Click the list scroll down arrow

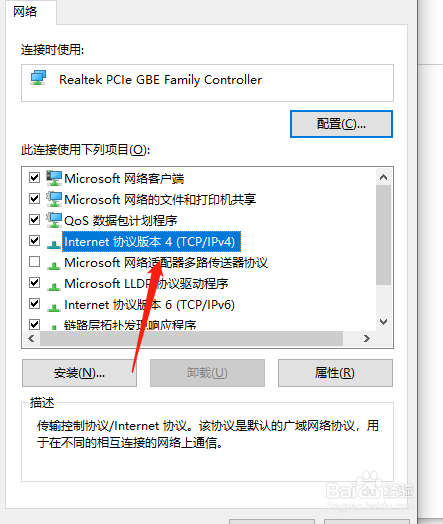(384, 322)
